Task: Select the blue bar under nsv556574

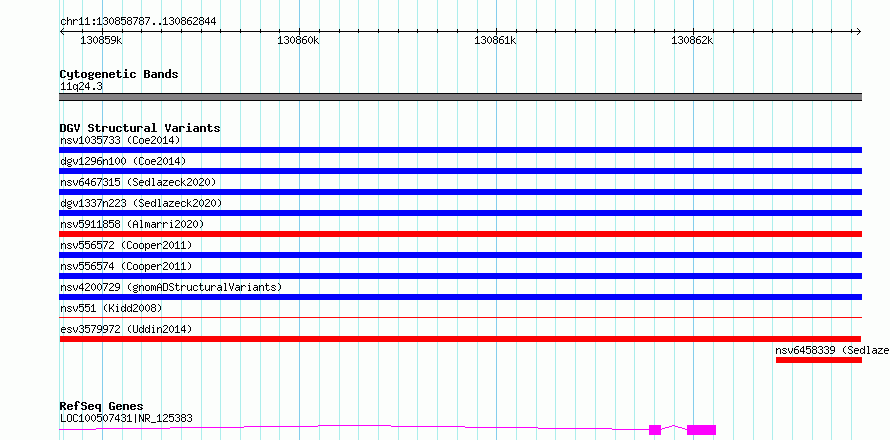Action: (460, 276)
